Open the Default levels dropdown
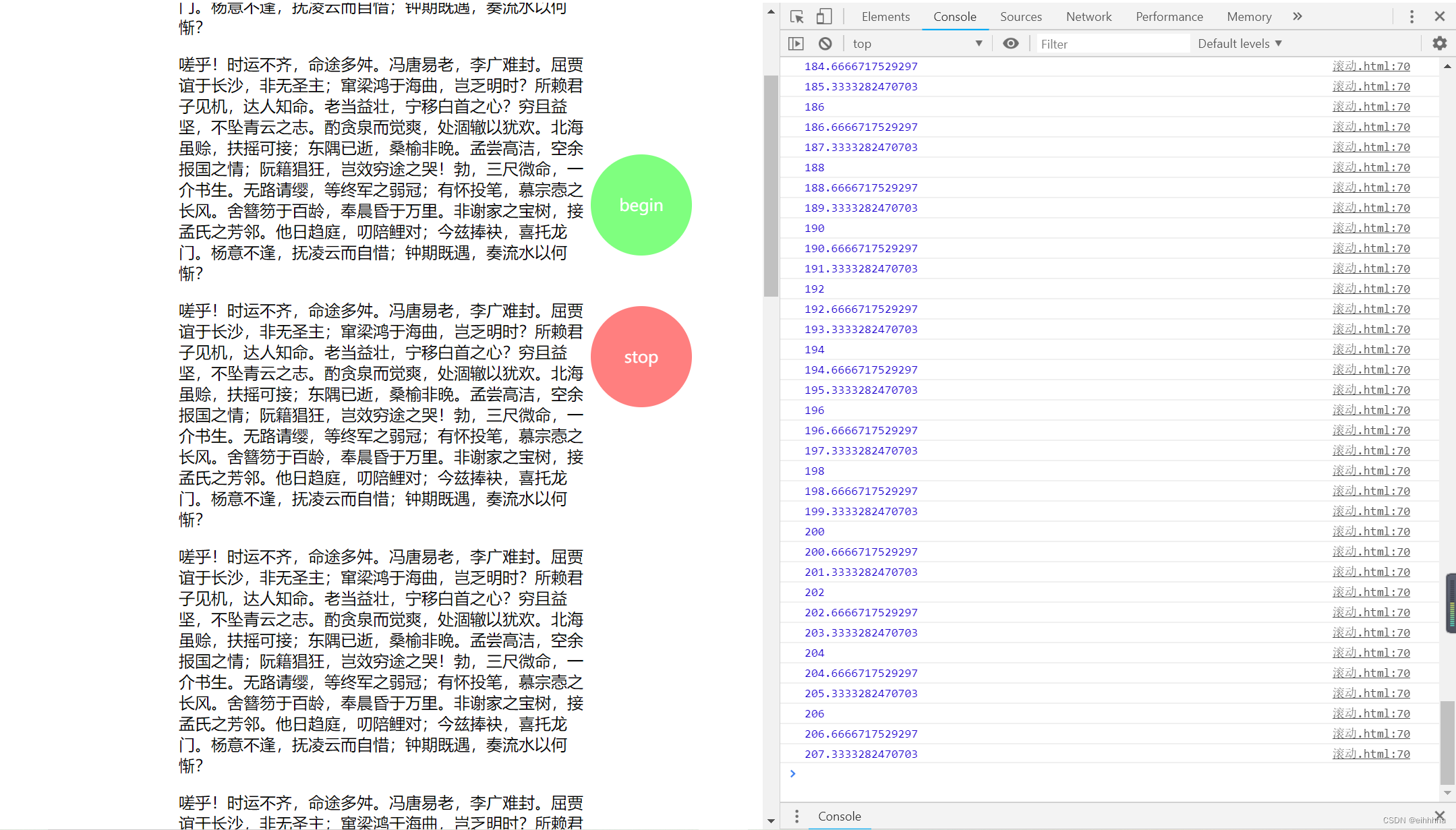1456x830 pixels. 1240,44
